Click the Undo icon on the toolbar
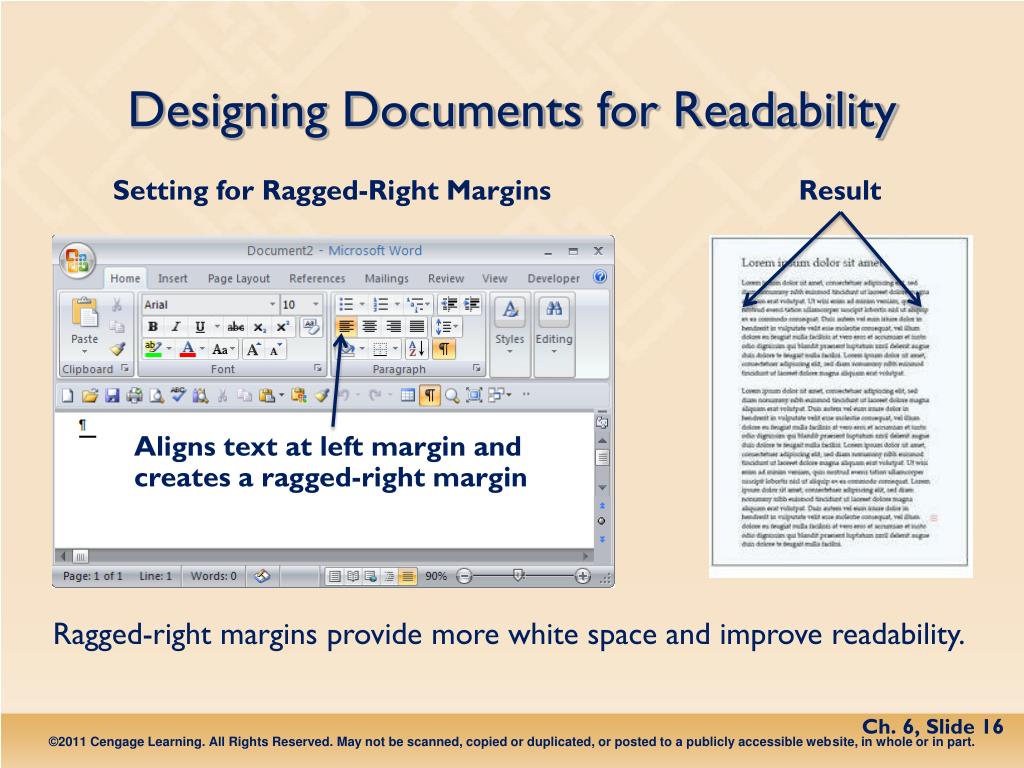The height and width of the screenshot is (768, 1024). (346, 396)
